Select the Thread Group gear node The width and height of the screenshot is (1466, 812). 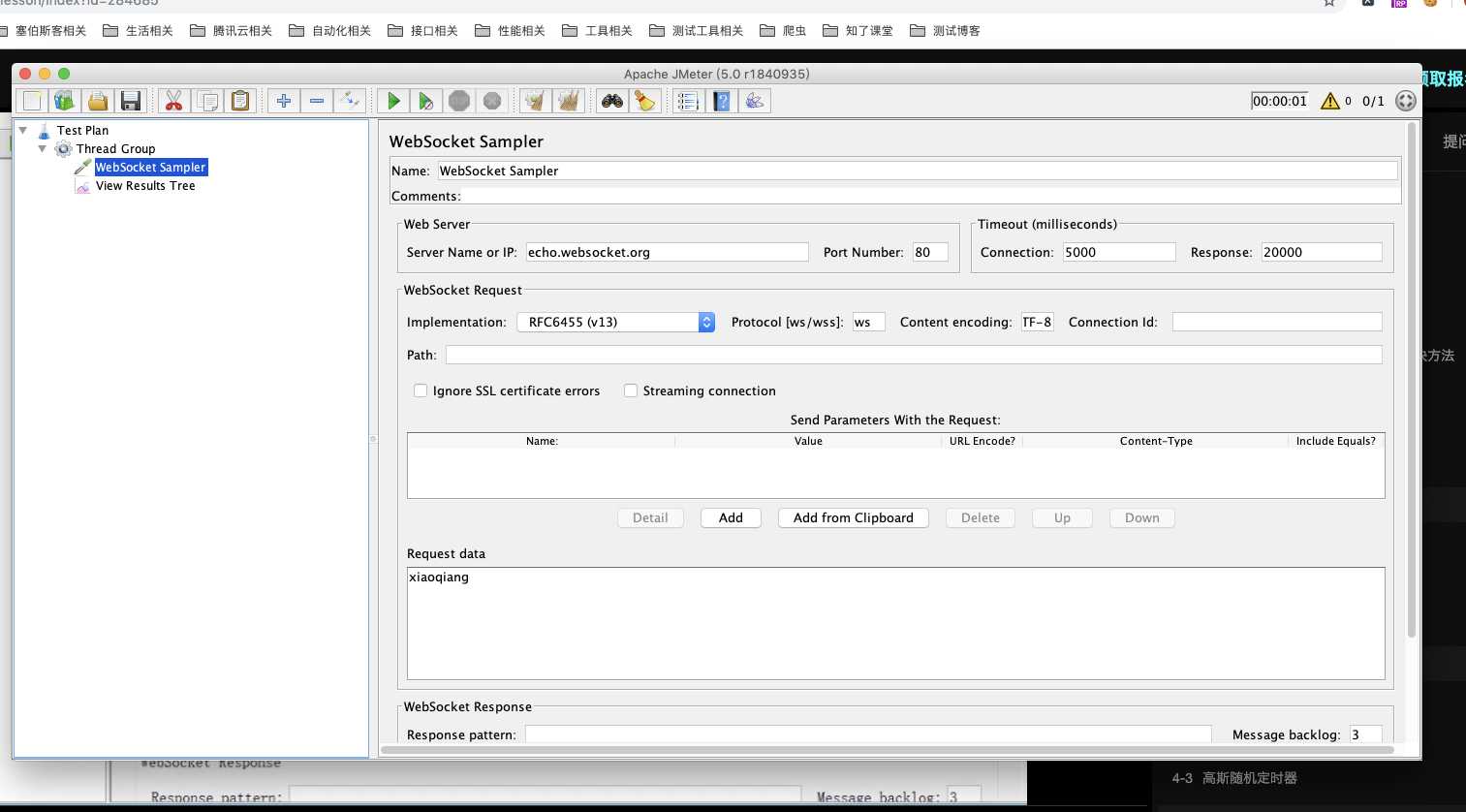(115, 148)
